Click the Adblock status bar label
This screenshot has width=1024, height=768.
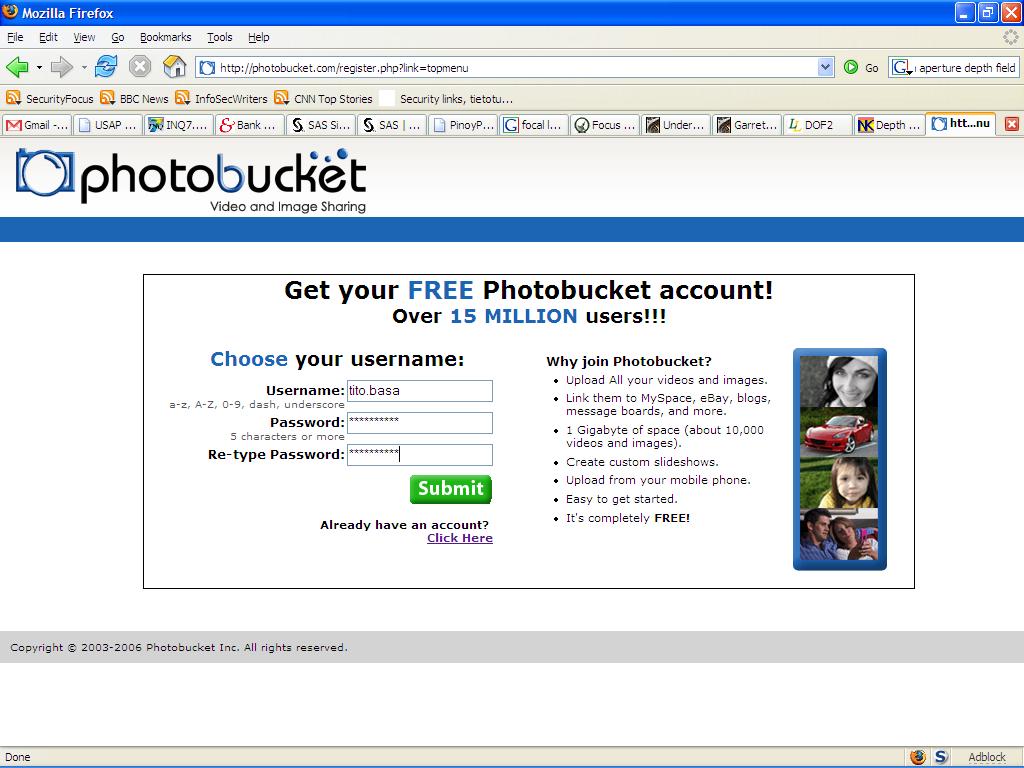point(987,757)
